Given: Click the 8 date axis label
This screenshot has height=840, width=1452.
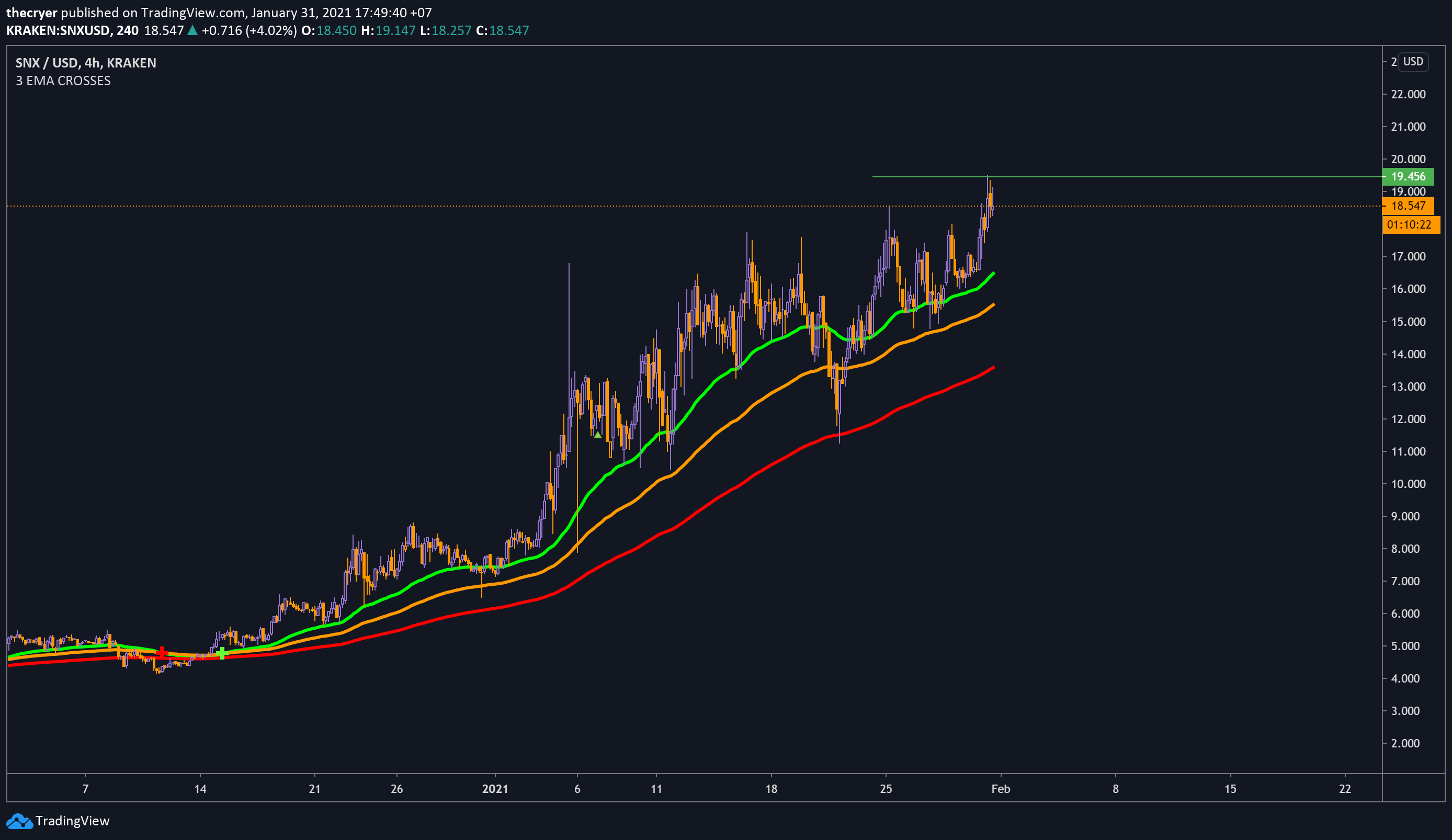Looking at the screenshot, I should click(1116, 789).
